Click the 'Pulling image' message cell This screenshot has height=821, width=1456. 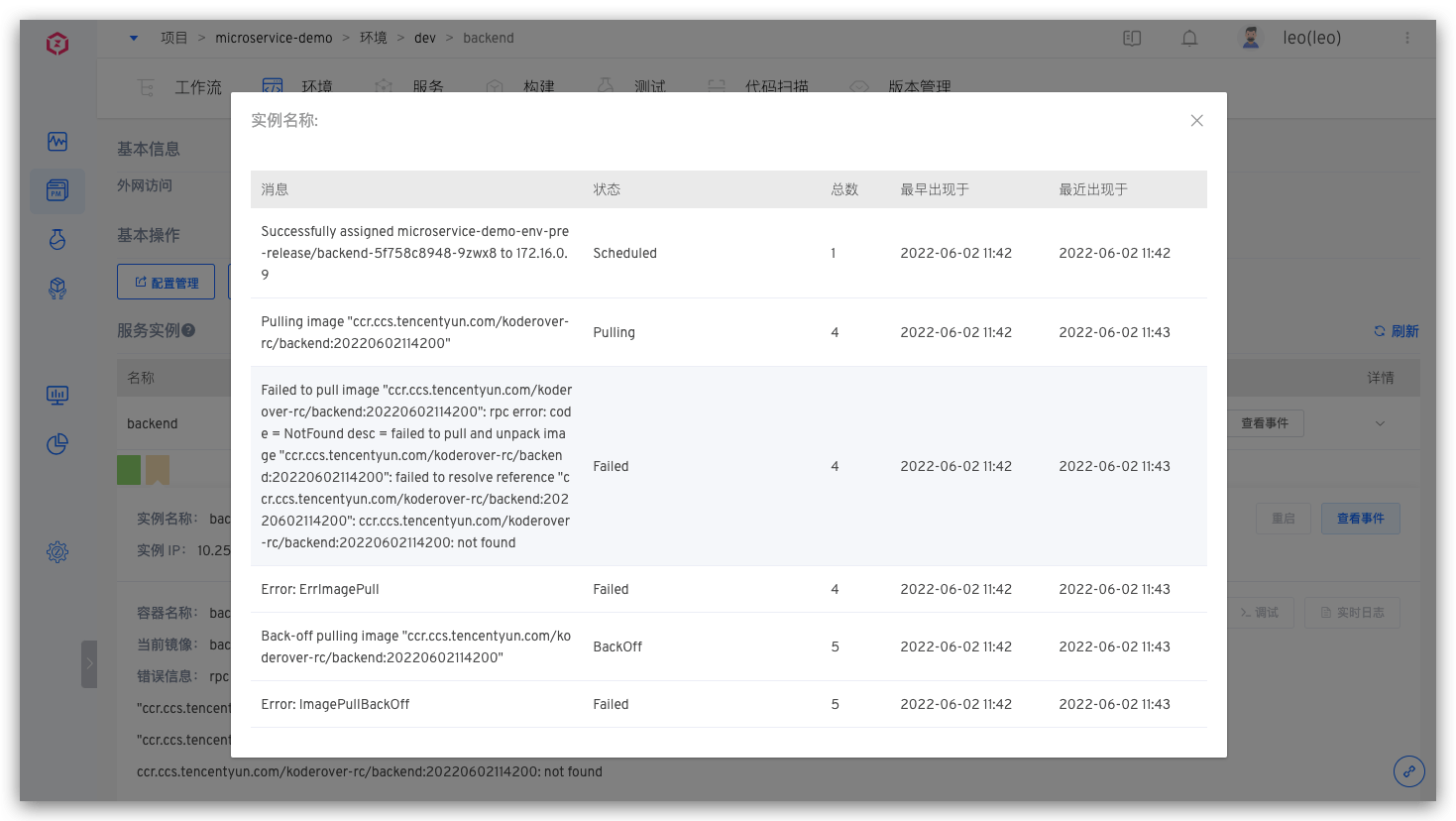[415, 332]
